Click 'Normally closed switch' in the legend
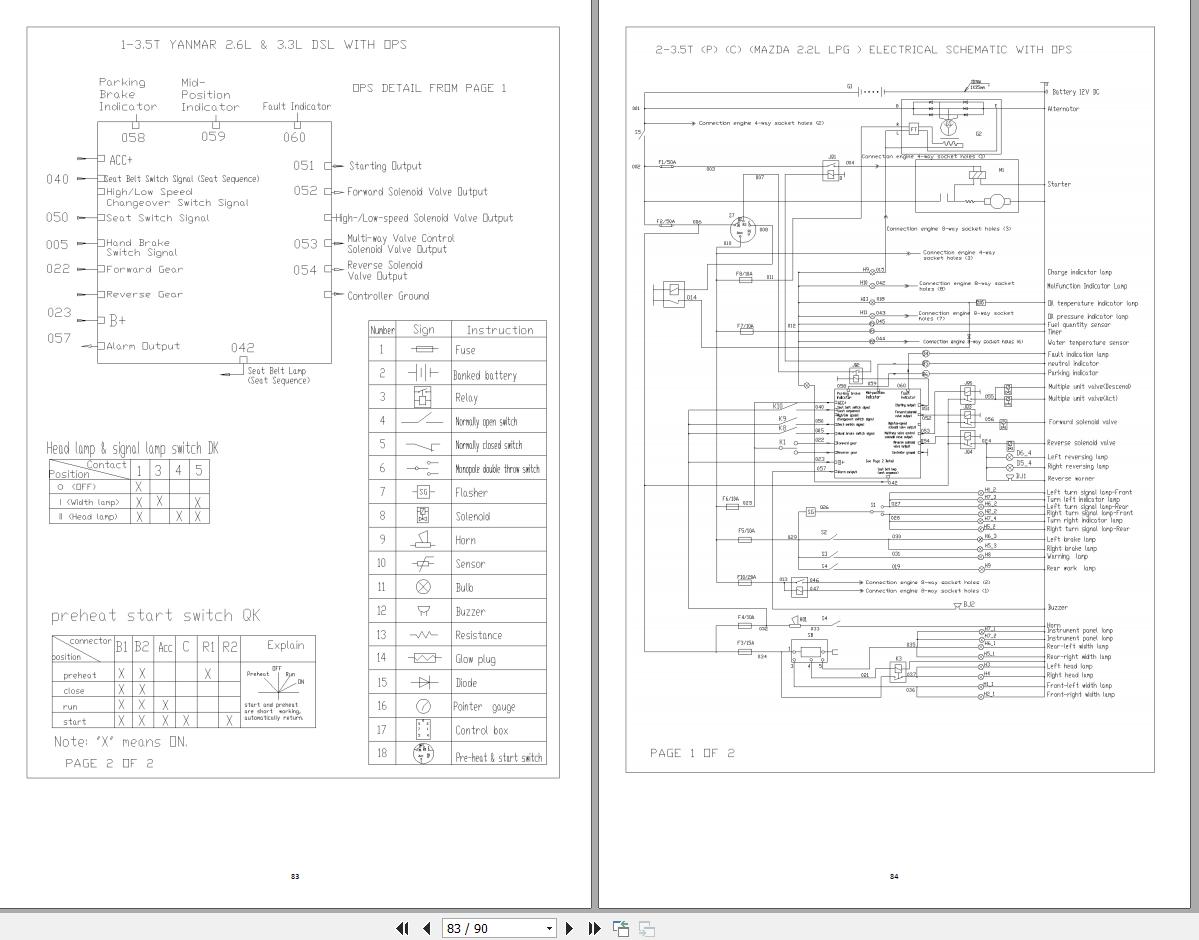 click(489, 445)
